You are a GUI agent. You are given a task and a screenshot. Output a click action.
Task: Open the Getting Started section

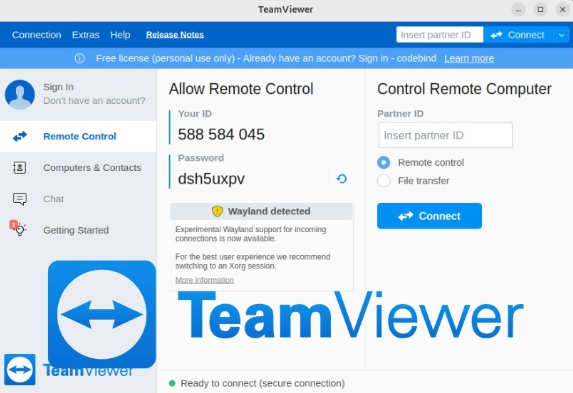(x=78, y=230)
